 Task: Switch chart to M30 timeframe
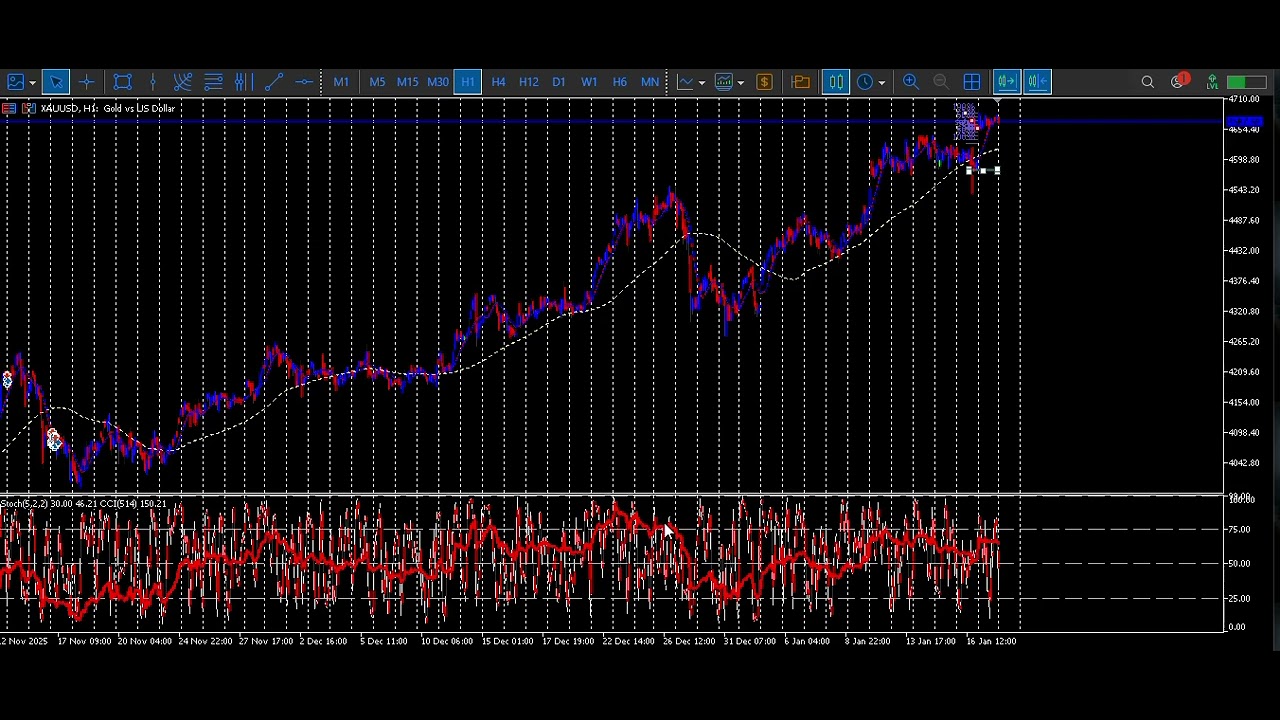click(438, 82)
